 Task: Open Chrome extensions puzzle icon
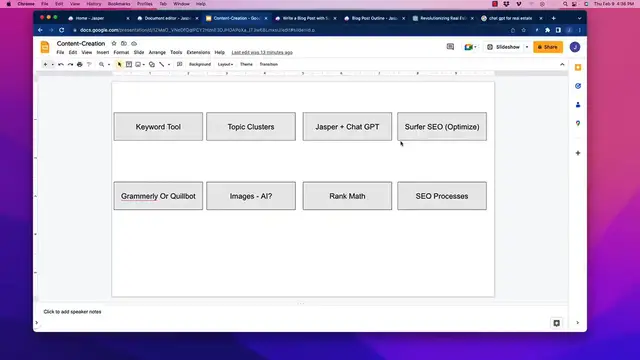547,30
